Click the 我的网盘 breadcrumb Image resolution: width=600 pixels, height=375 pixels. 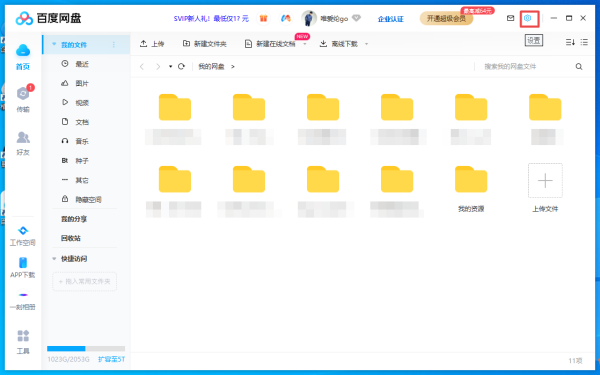211,67
